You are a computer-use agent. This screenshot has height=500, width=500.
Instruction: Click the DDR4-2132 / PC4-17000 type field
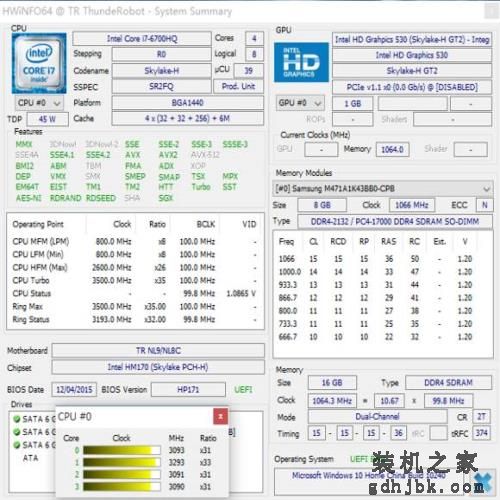(395, 222)
